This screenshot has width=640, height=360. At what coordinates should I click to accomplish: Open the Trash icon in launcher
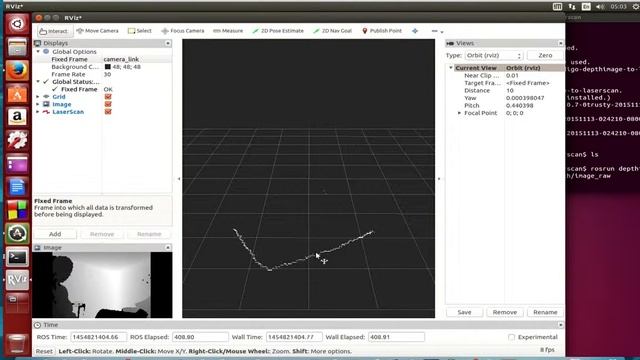pos(17,343)
